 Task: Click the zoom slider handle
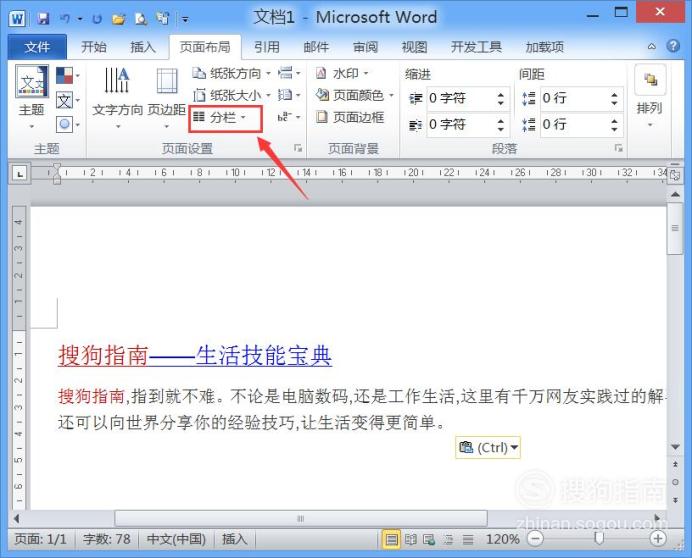[x=598, y=539]
